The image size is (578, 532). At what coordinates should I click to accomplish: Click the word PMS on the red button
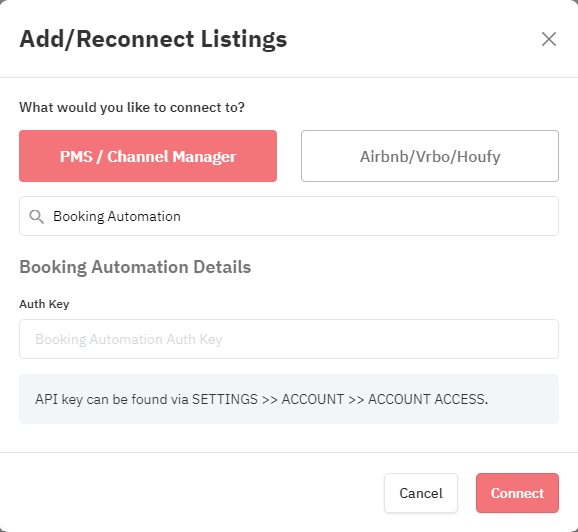pyautogui.click(x=76, y=157)
